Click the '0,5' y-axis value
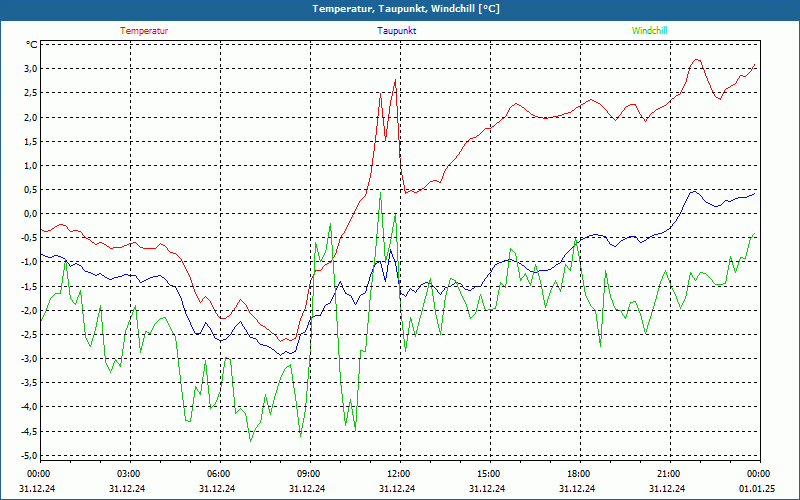This screenshot has width=800, height=500. (x=31, y=190)
